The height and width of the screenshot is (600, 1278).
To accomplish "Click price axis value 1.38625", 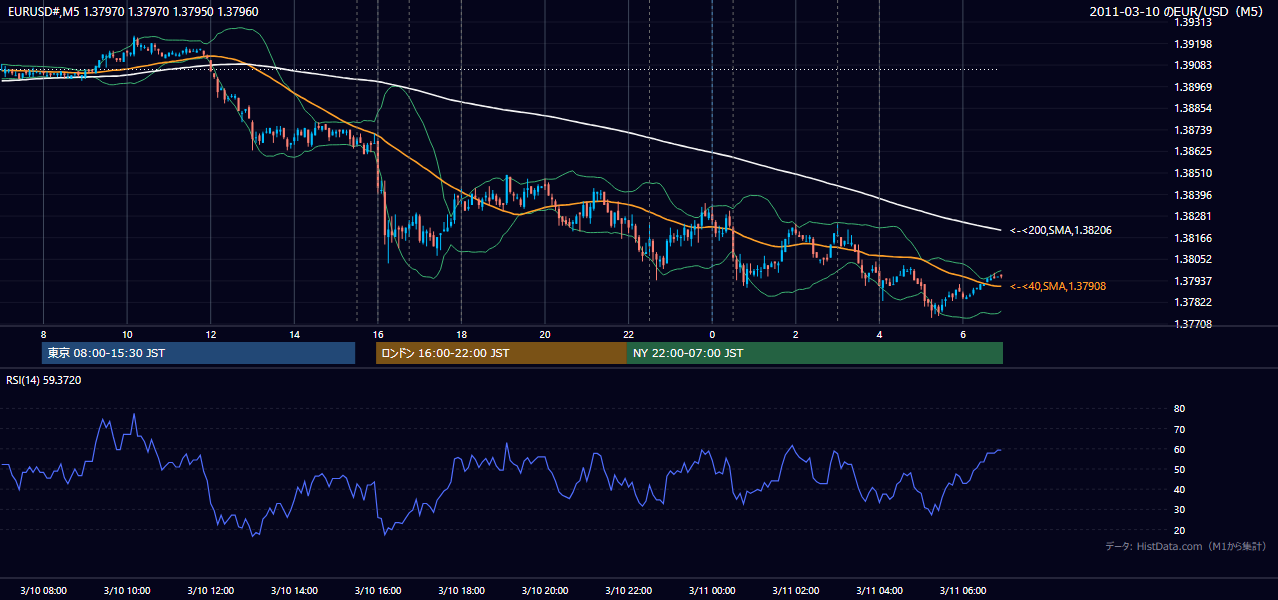I will click(1193, 151).
